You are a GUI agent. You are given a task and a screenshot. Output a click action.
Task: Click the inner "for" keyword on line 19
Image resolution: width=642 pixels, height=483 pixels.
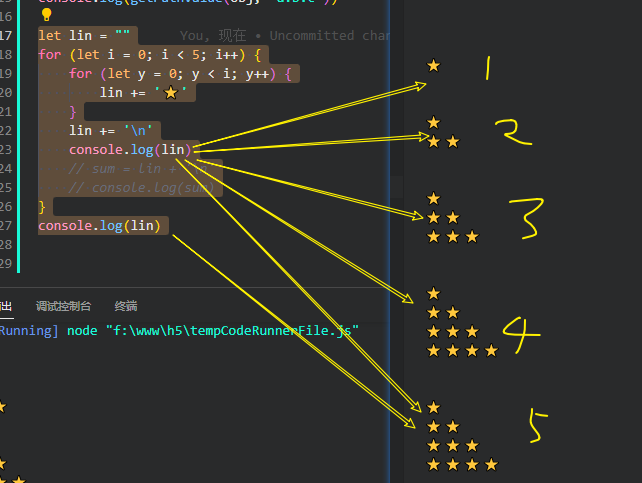click(81, 74)
